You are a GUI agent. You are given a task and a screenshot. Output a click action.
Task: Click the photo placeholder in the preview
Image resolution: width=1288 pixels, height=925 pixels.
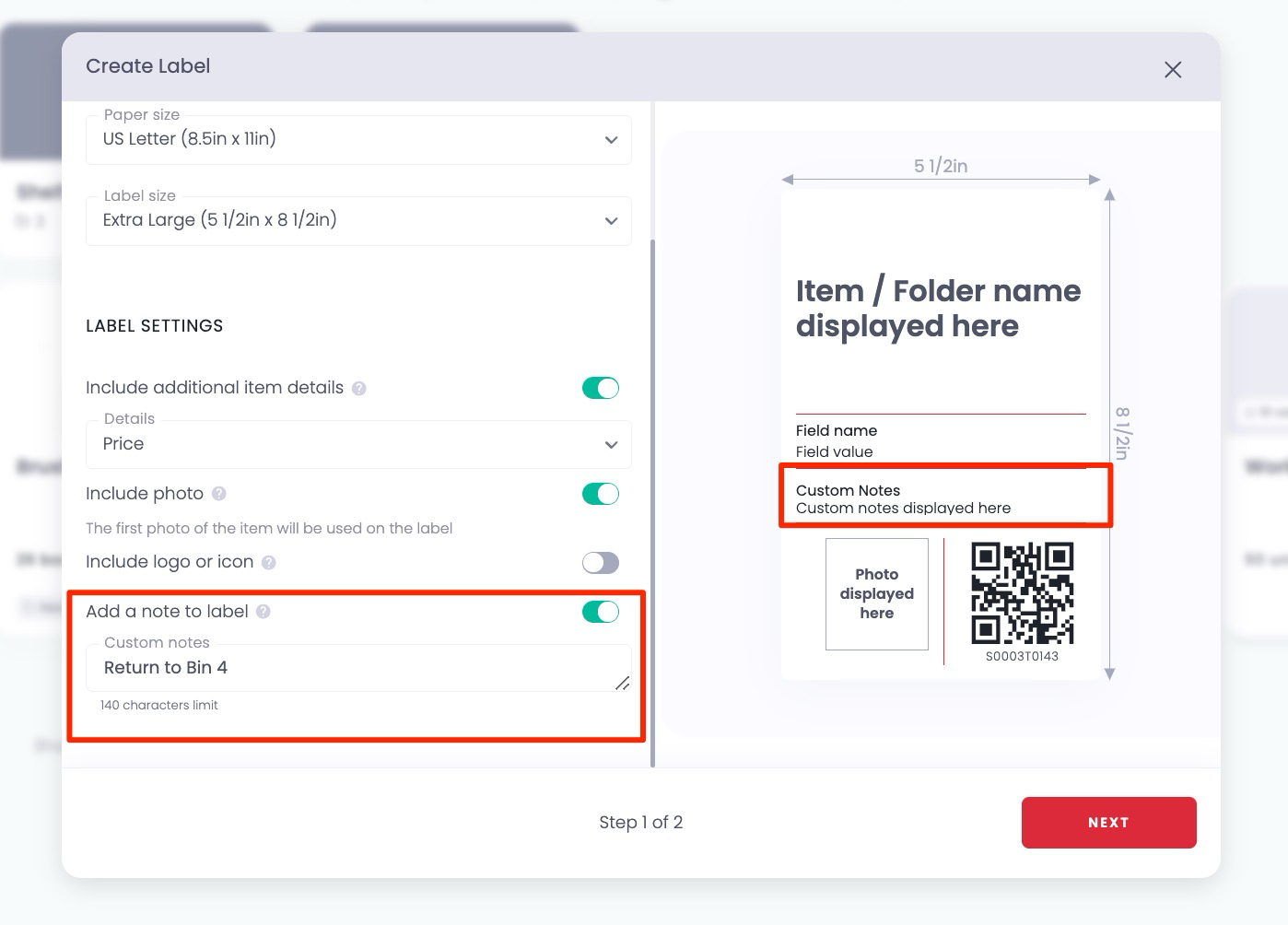[876, 593]
